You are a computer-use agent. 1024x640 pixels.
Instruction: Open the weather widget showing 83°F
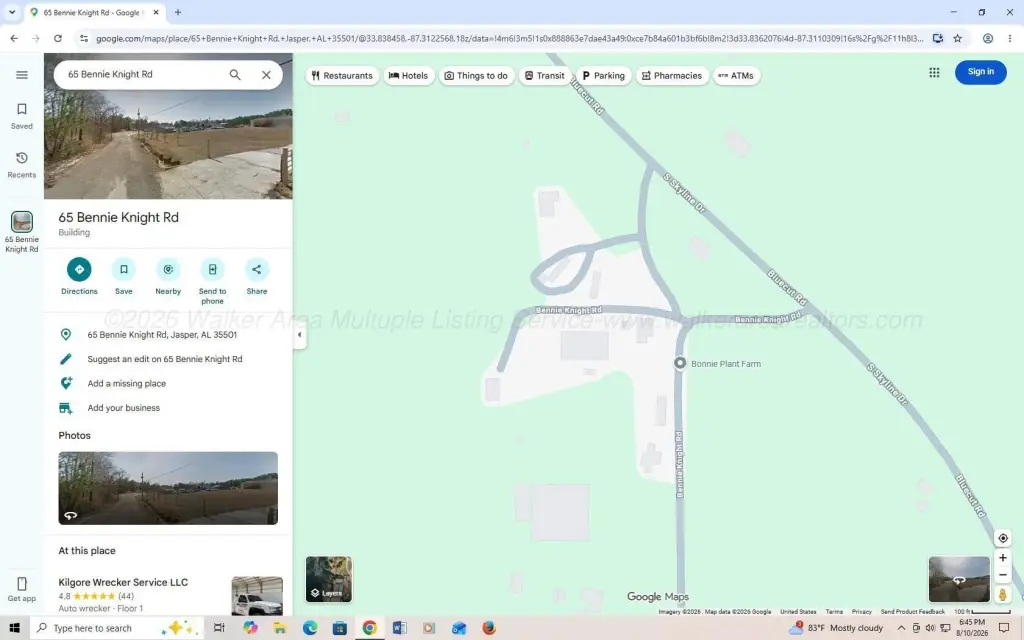pyautogui.click(x=836, y=628)
